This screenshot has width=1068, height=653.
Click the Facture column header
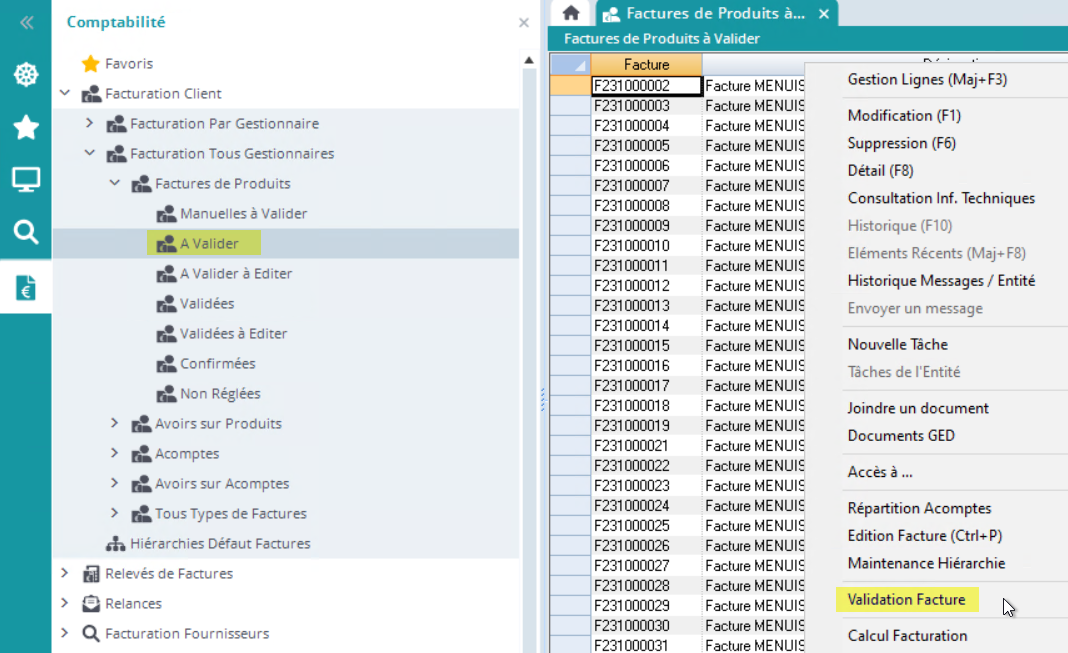646,65
